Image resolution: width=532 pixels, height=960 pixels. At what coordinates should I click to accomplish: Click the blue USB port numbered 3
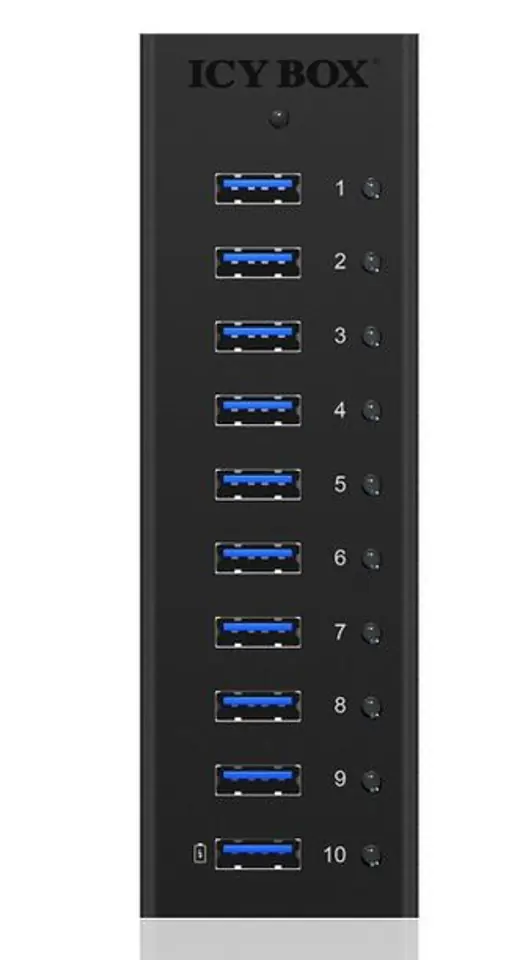(258, 336)
